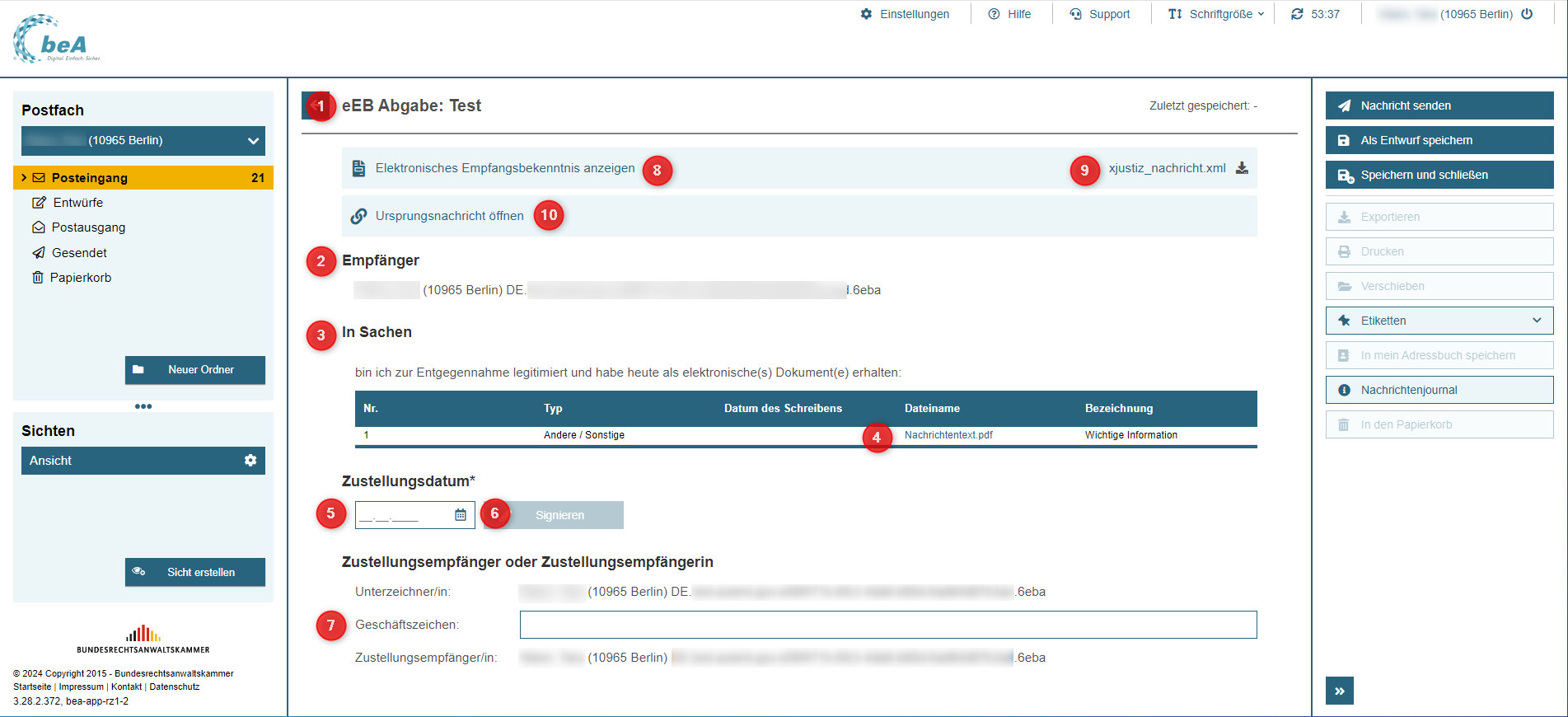Viewport: 1568px width, 717px height.
Task: Open Einstellungen in the top bar
Action: 905,14
